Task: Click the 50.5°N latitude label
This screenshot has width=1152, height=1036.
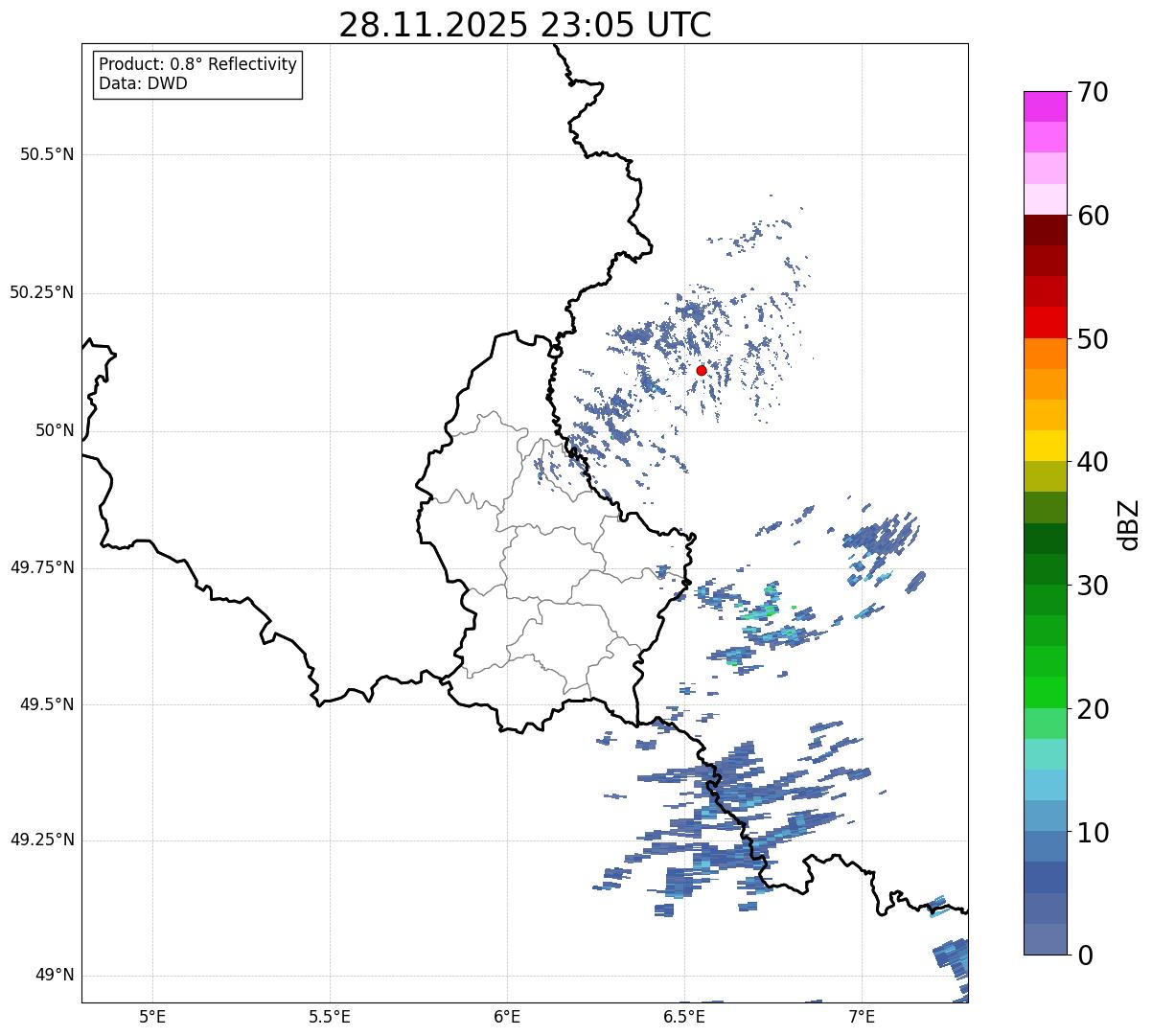Action: pos(47,154)
